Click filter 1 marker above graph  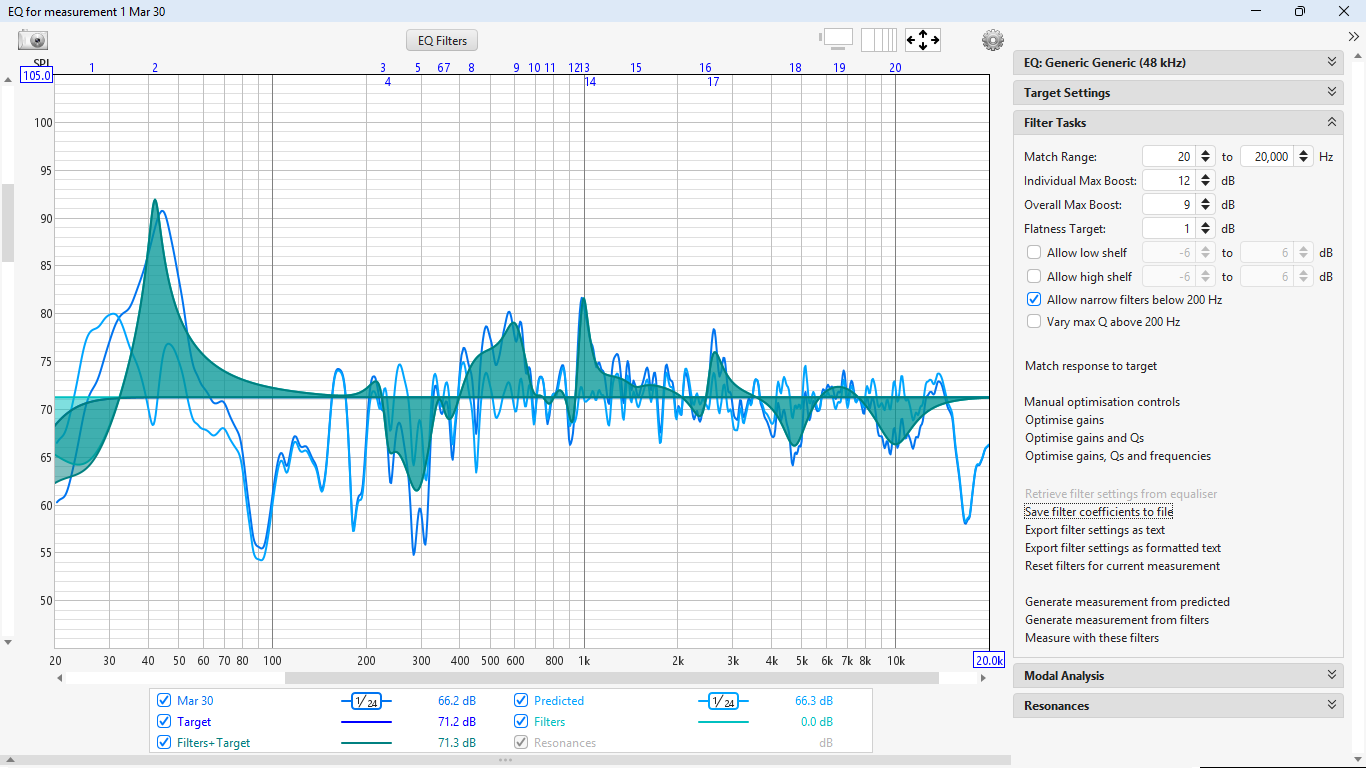point(92,68)
